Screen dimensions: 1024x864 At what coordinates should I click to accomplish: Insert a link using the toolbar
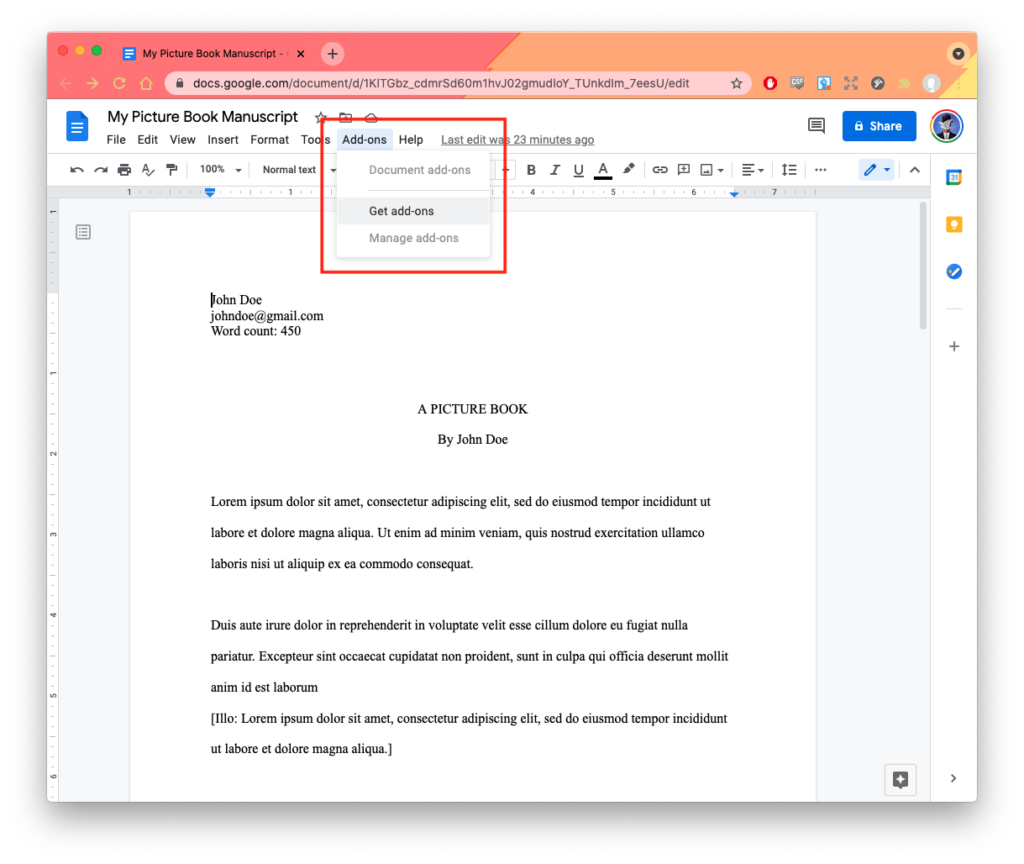(x=660, y=169)
